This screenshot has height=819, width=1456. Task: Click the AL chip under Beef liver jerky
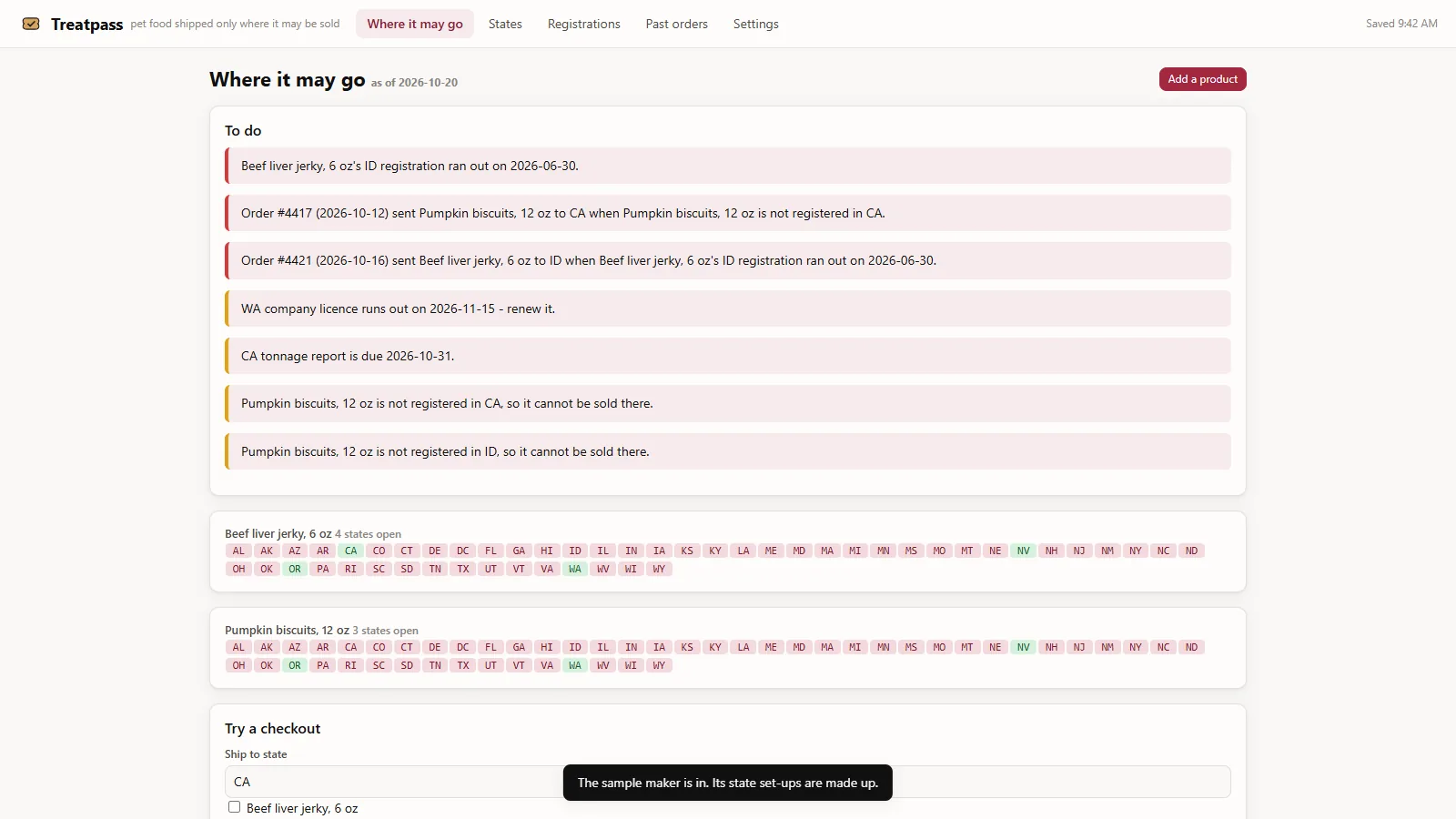pos(238,551)
